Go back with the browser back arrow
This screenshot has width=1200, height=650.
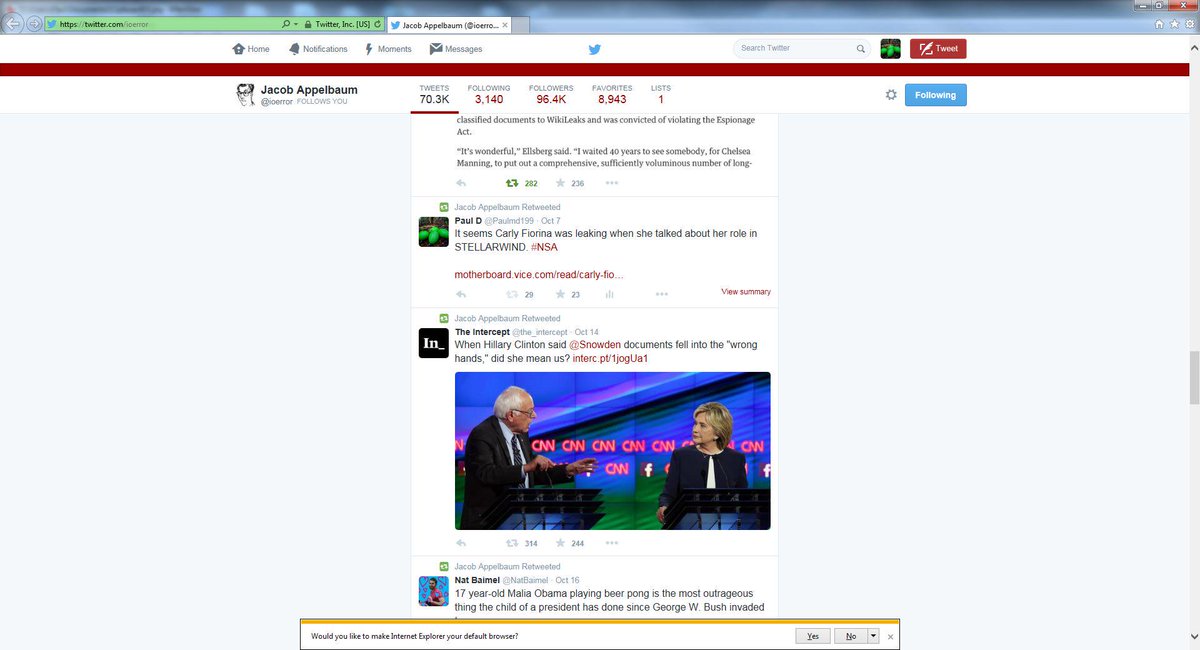(x=14, y=24)
